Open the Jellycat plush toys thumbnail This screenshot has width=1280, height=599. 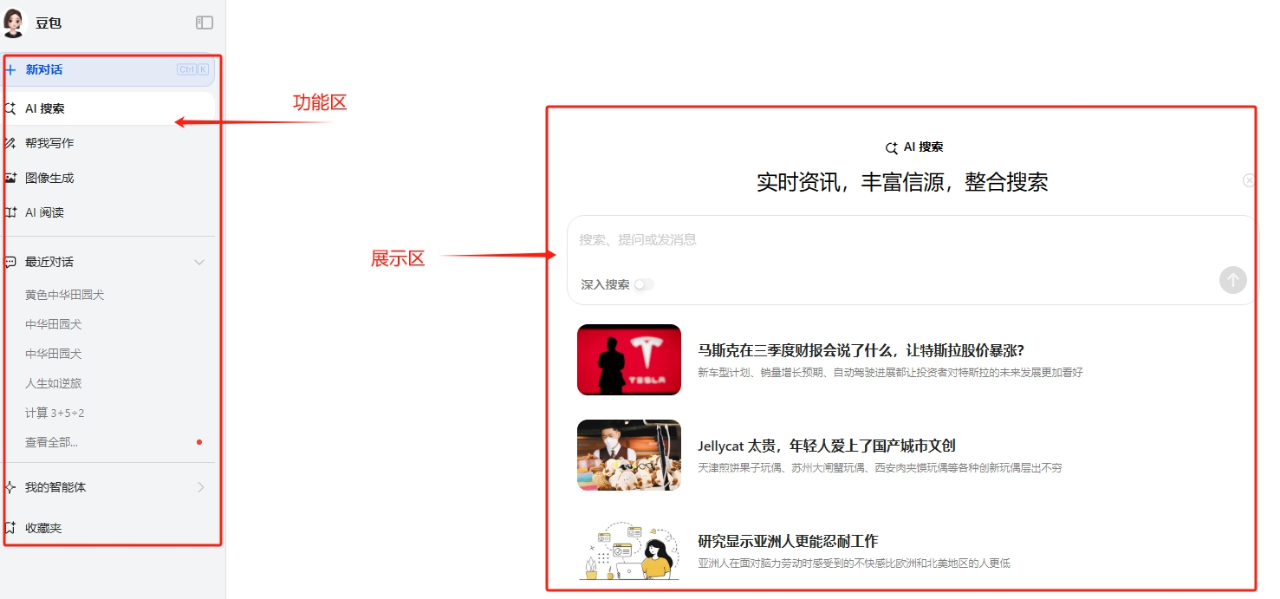pyautogui.click(x=629, y=455)
